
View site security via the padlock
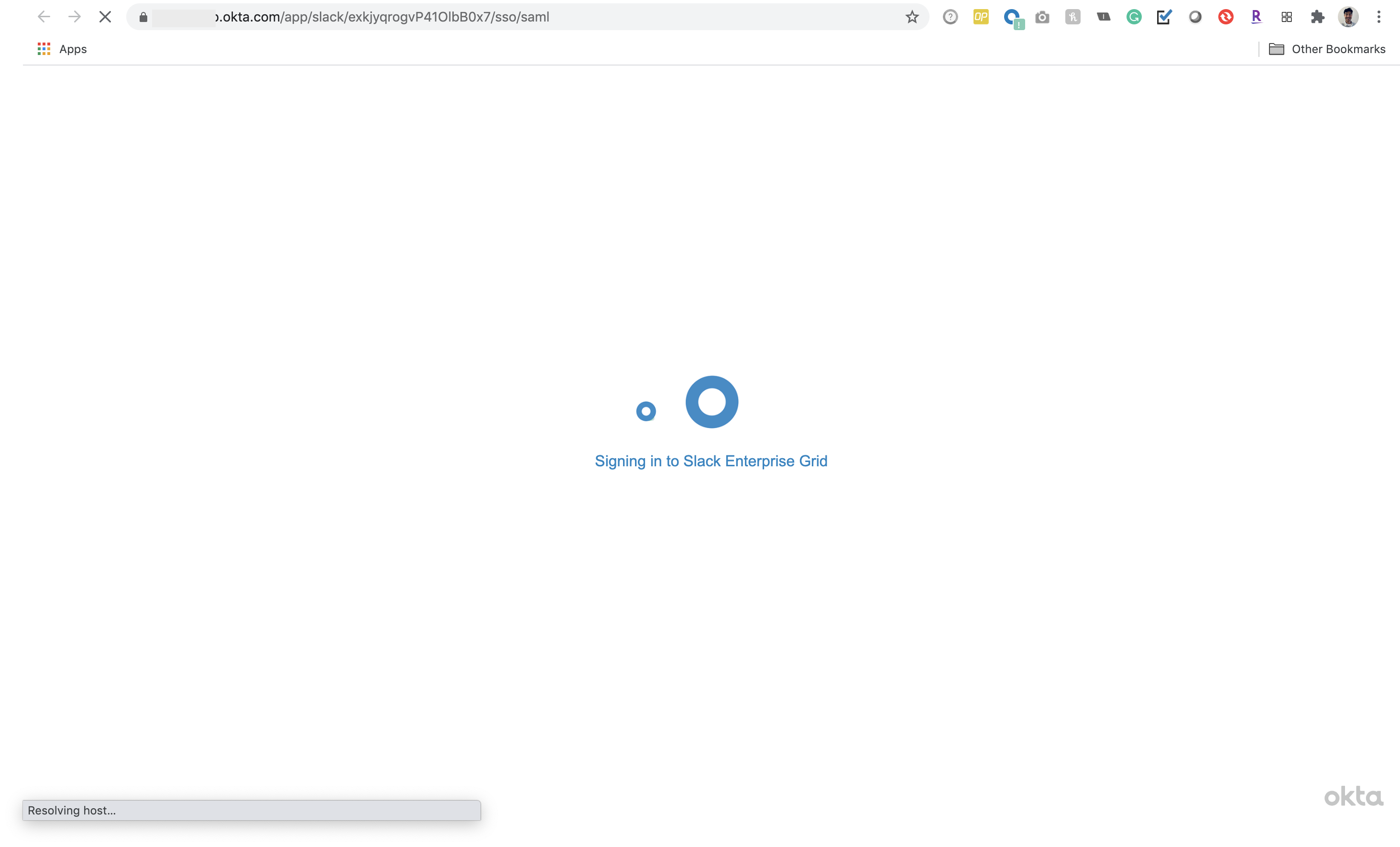[143, 17]
